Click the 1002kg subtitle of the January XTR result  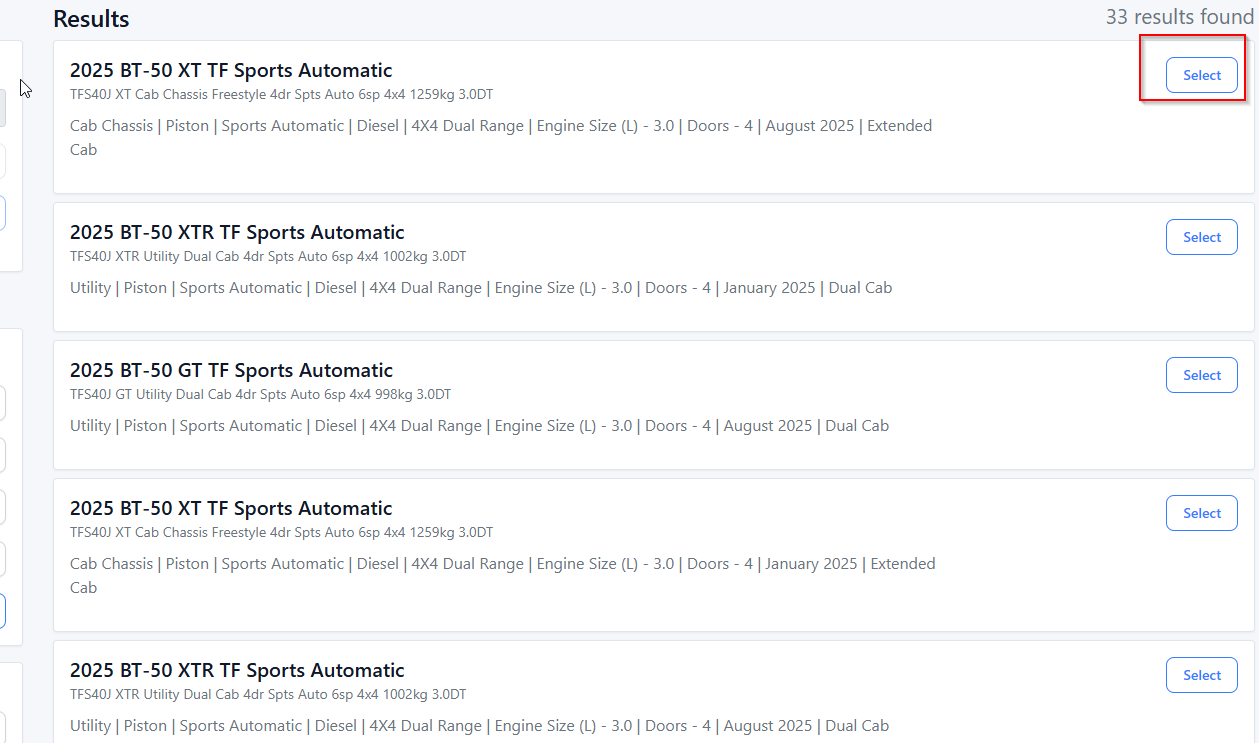(268, 256)
